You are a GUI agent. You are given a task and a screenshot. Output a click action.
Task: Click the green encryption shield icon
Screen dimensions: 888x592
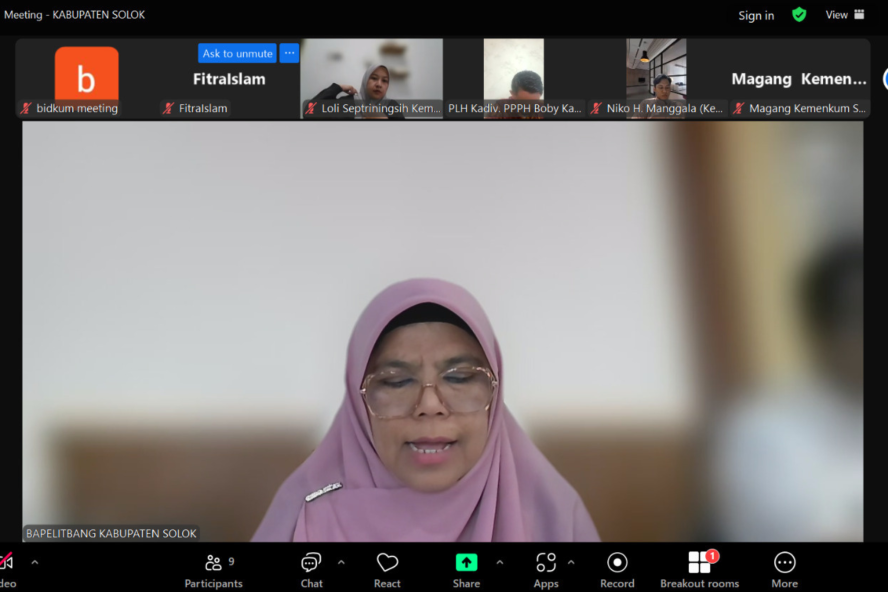(x=799, y=15)
